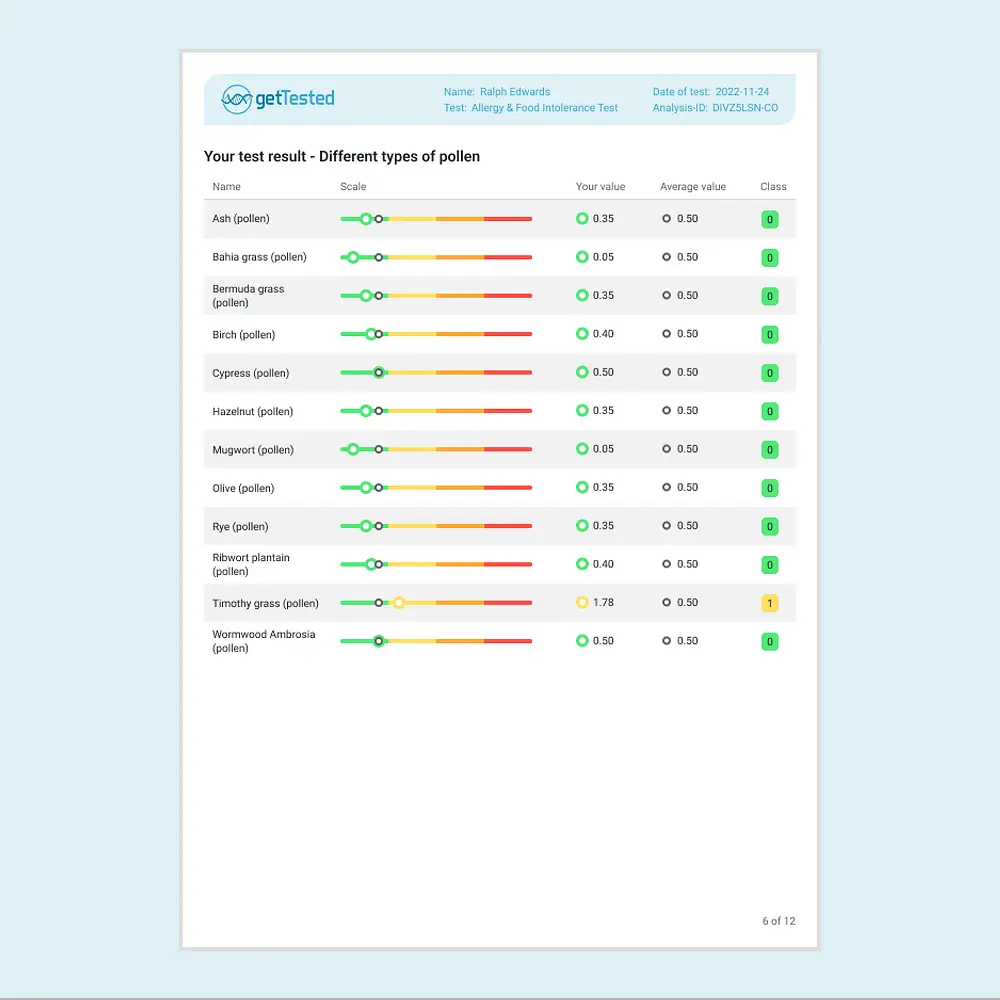The width and height of the screenshot is (1000, 1000).
Task: Click the green value circle for Olive pollen
Action: click(x=582, y=488)
